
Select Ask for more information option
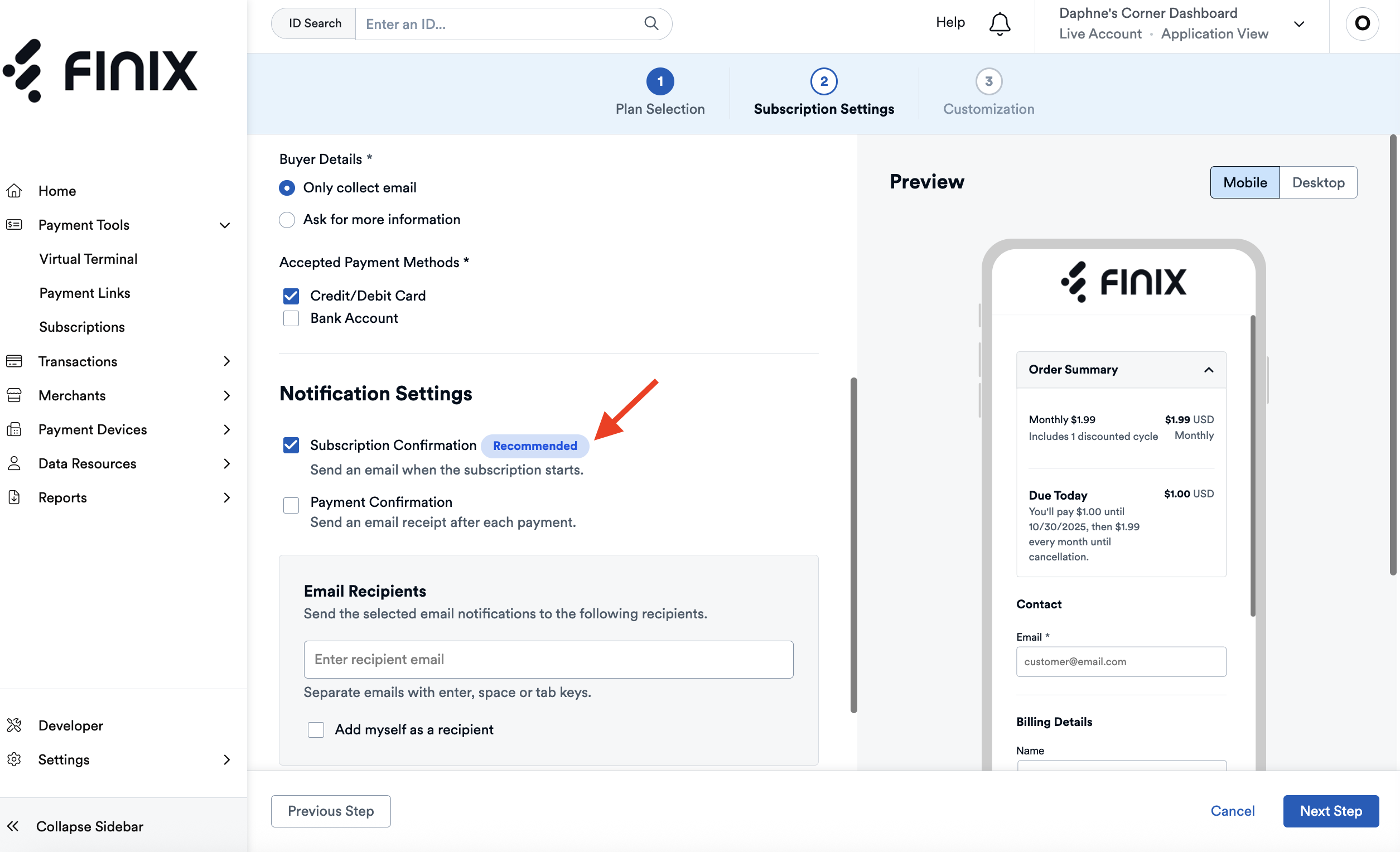[x=287, y=220]
